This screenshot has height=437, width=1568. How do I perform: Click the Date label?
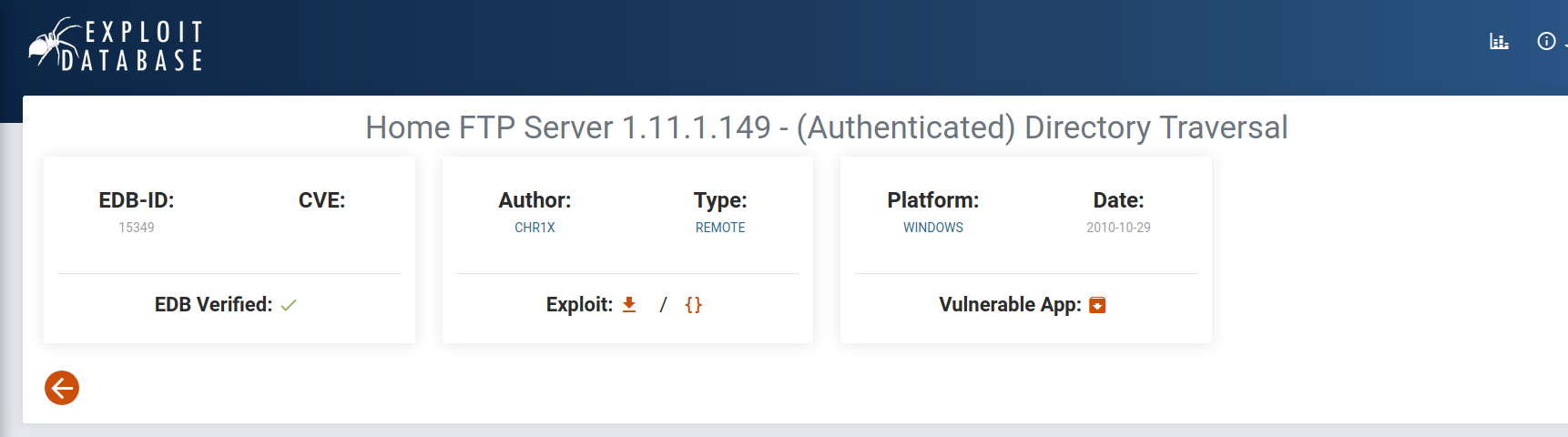[x=1118, y=200]
